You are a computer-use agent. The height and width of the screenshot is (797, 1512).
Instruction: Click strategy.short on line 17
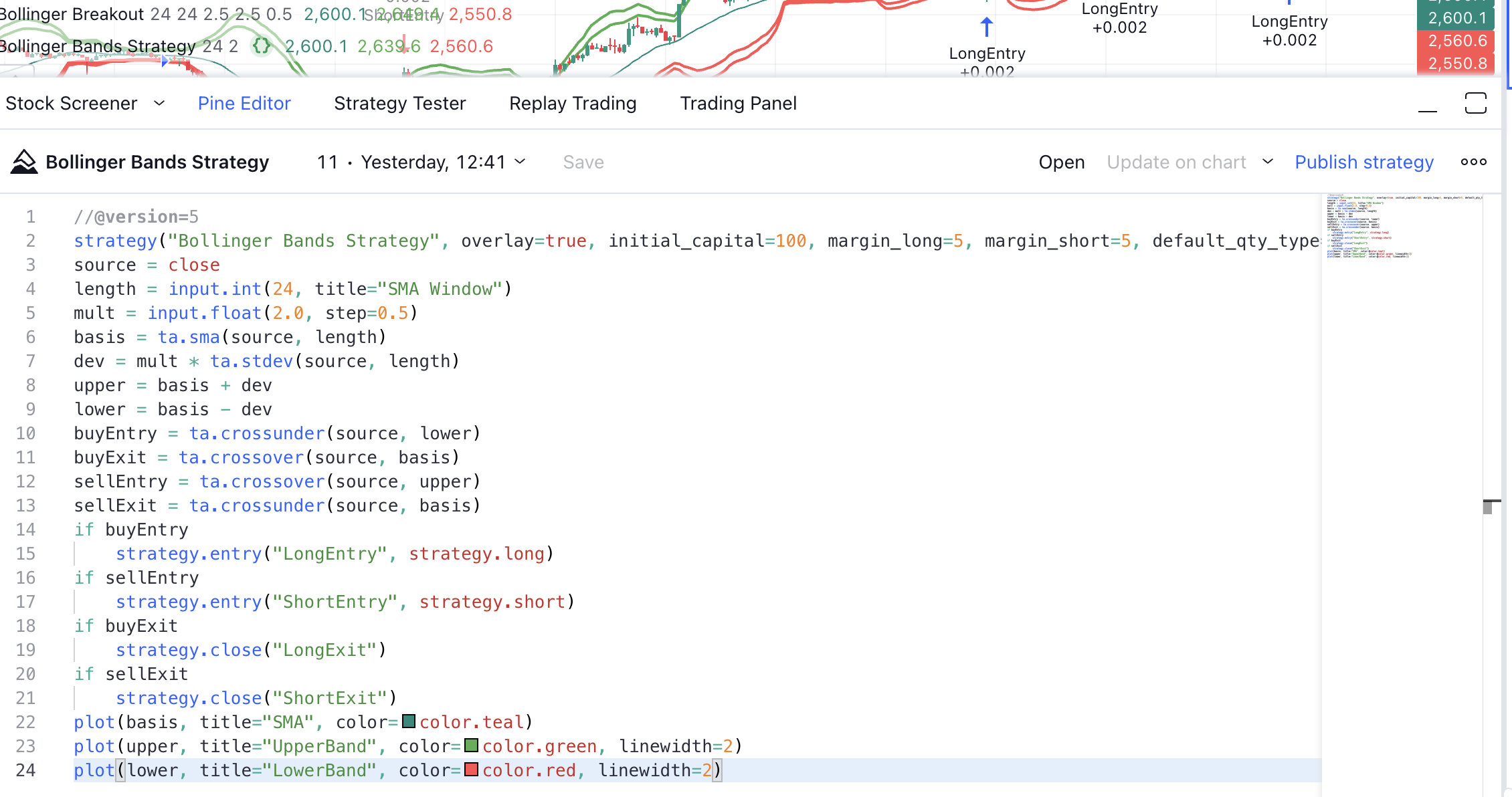[x=492, y=602]
